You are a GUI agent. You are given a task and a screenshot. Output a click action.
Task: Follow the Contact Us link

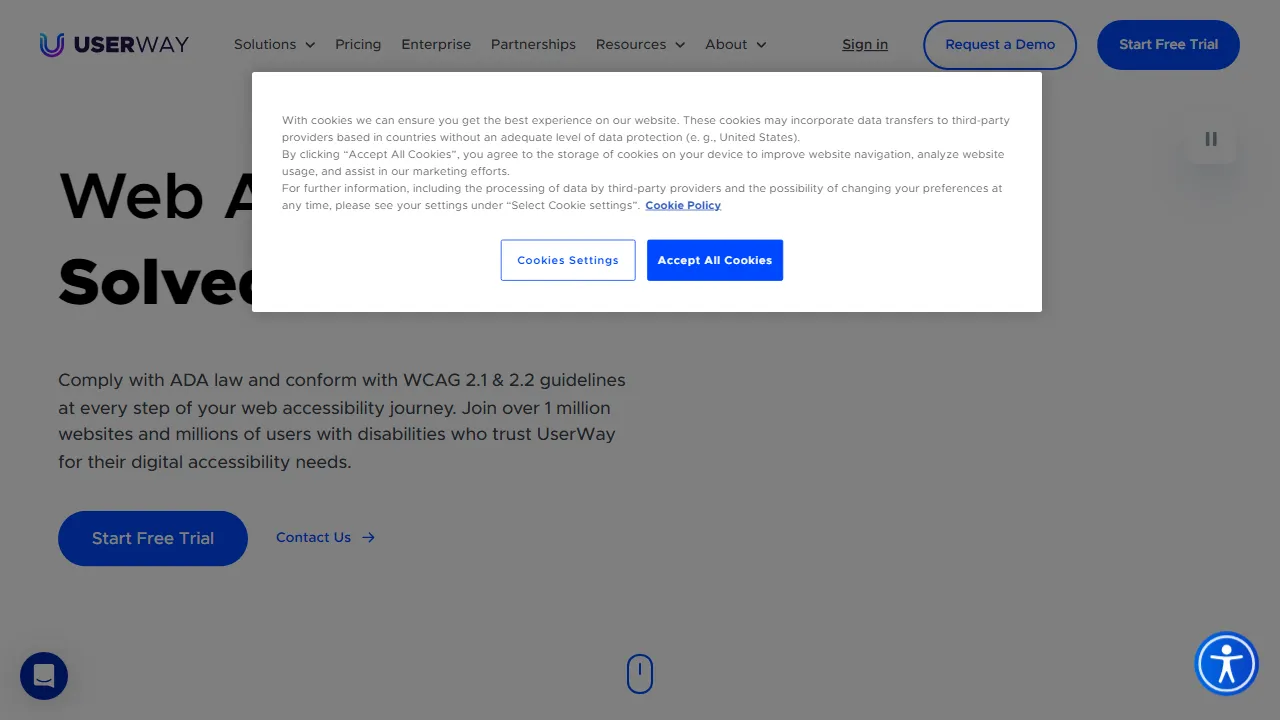tap(325, 537)
